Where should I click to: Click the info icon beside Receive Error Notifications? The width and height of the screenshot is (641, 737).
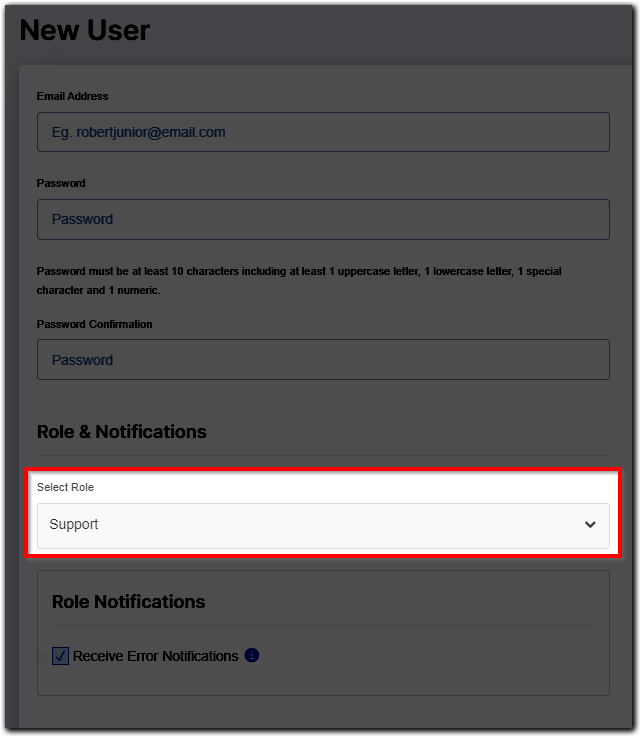pyautogui.click(x=252, y=656)
